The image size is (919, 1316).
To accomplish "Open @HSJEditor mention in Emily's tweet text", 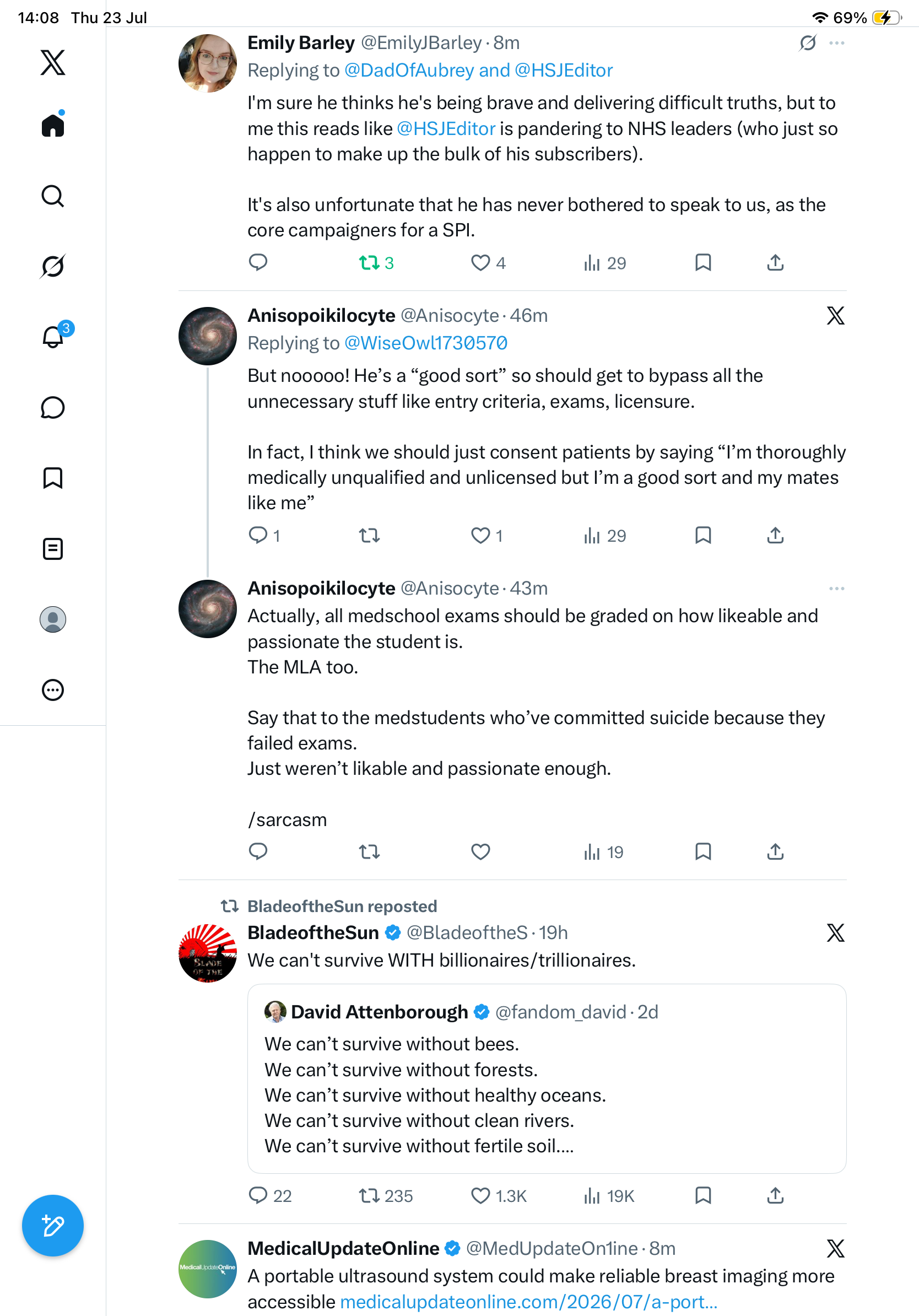I will click(x=446, y=128).
